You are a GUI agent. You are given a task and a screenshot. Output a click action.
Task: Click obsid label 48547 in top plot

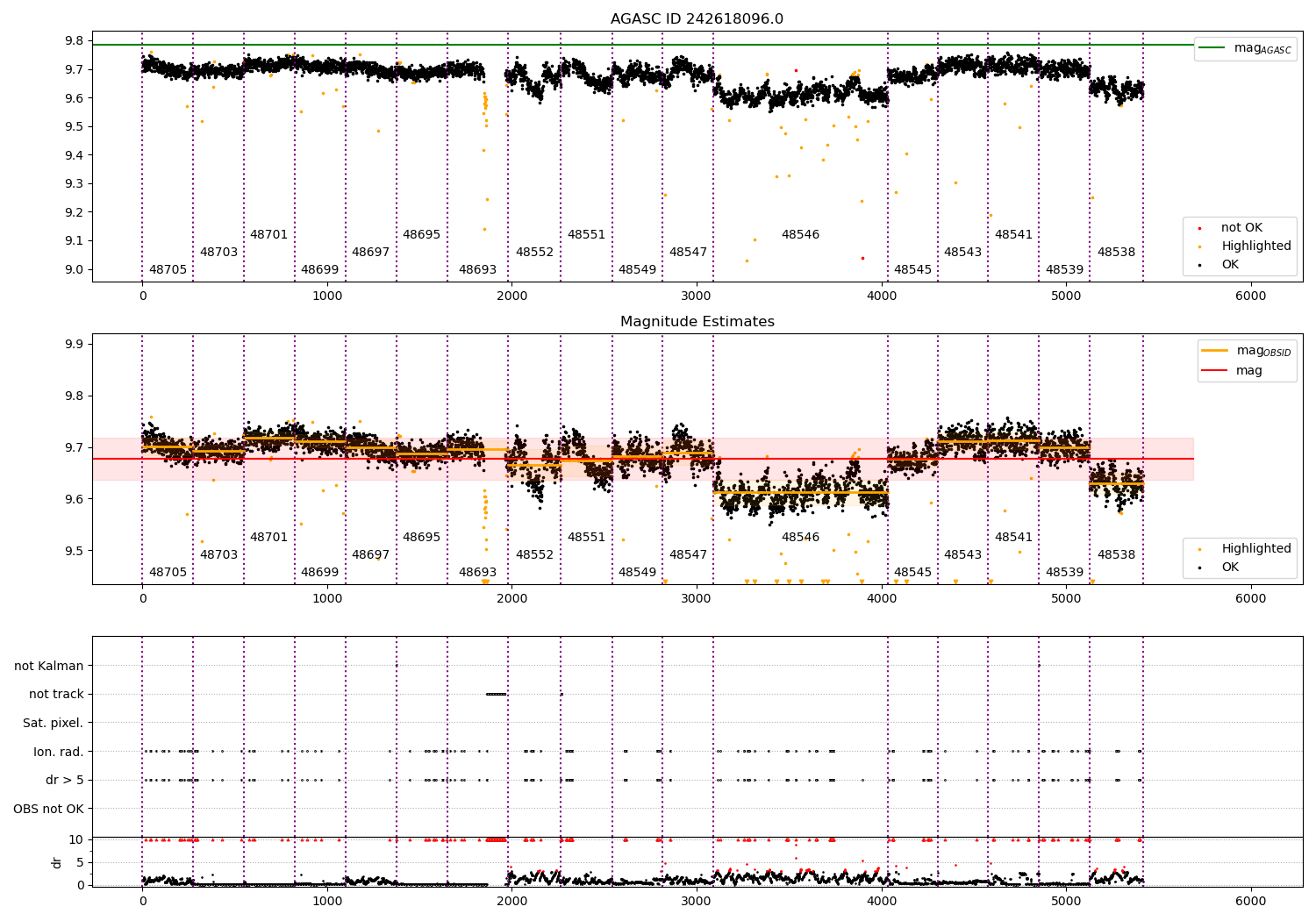pos(688,252)
